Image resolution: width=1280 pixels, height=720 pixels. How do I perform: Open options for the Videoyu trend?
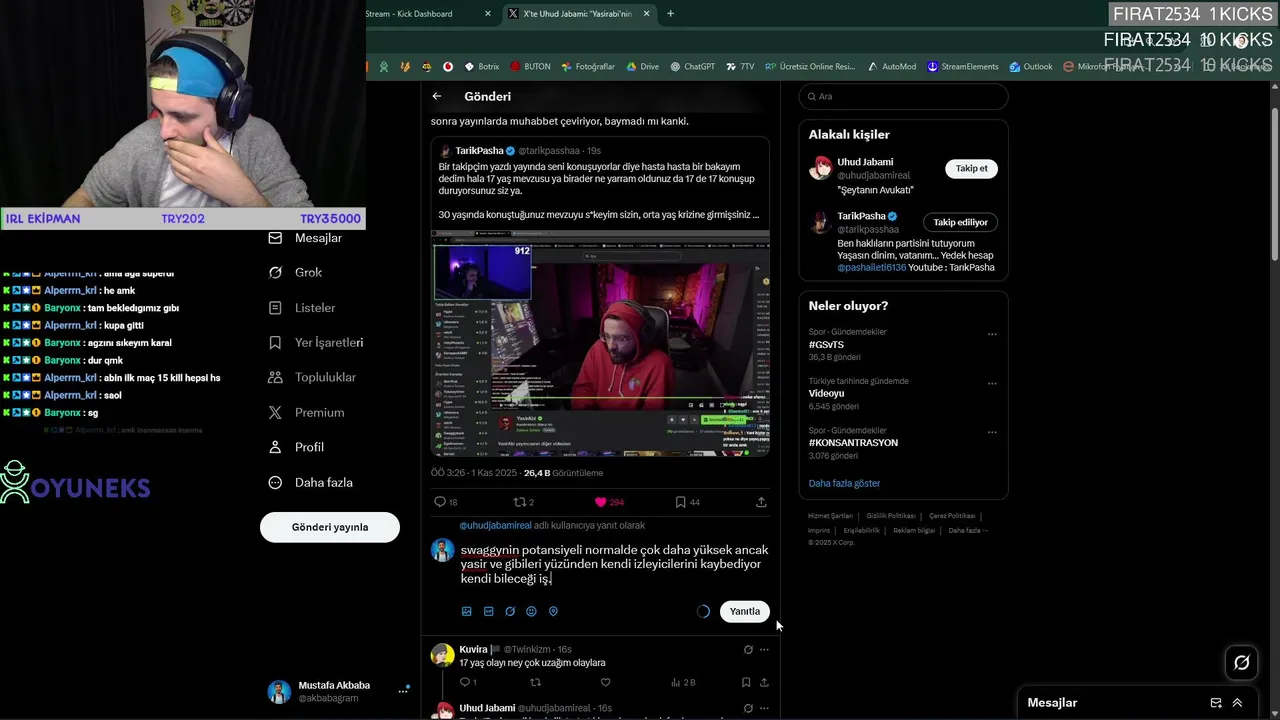(992, 383)
